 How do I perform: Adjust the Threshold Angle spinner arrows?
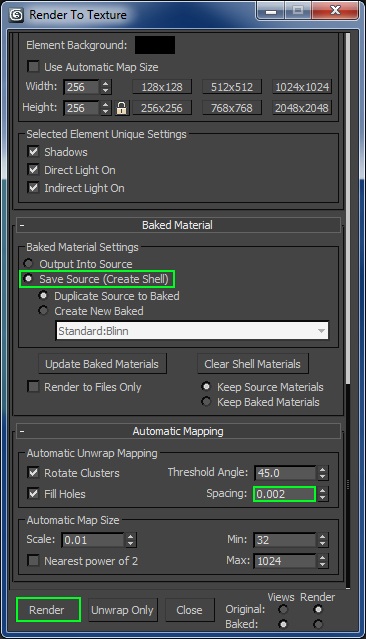322,473
